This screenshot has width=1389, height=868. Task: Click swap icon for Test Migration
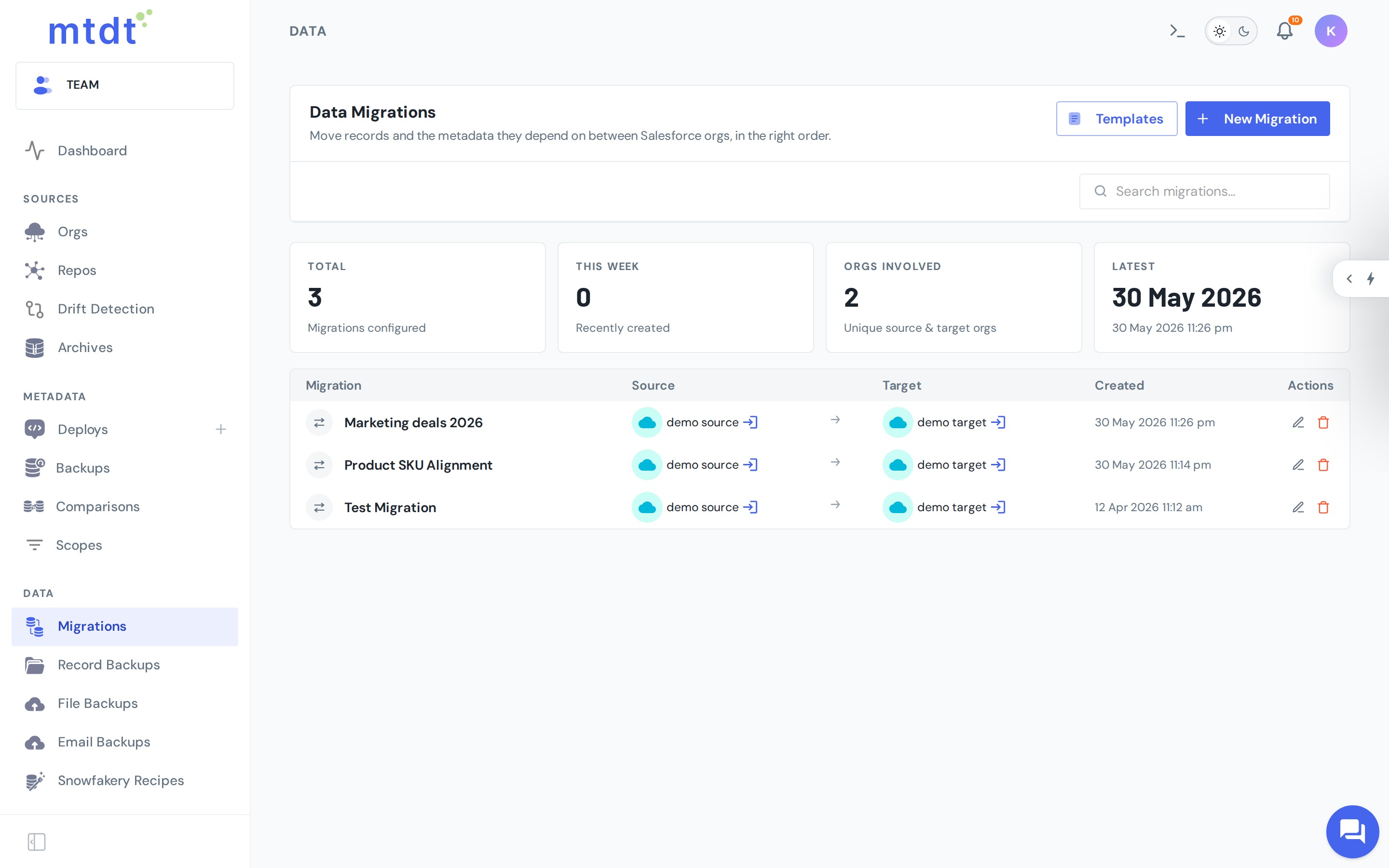pyautogui.click(x=319, y=507)
